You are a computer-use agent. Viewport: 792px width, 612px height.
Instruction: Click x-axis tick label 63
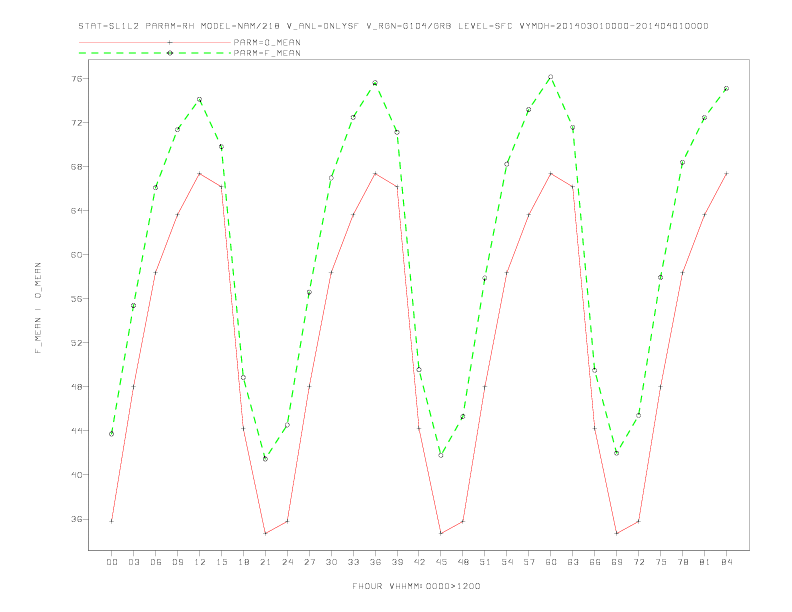pyautogui.click(x=573, y=562)
